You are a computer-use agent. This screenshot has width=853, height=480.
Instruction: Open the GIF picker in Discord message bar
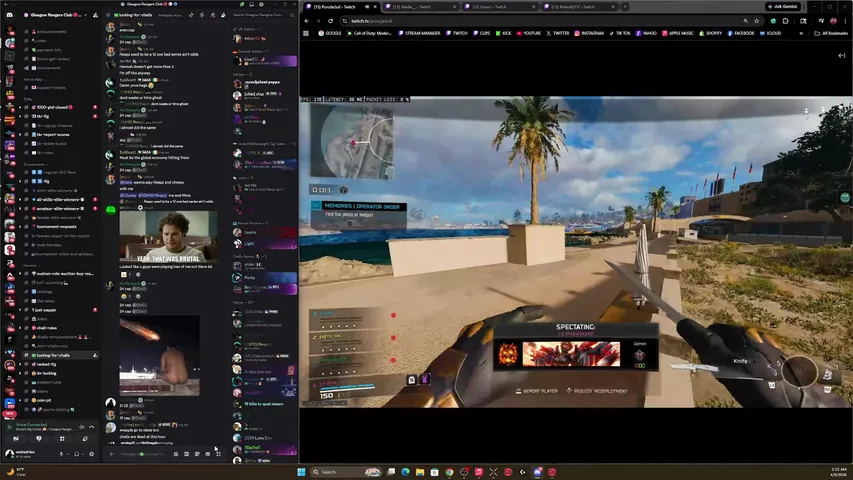click(x=187, y=454)
